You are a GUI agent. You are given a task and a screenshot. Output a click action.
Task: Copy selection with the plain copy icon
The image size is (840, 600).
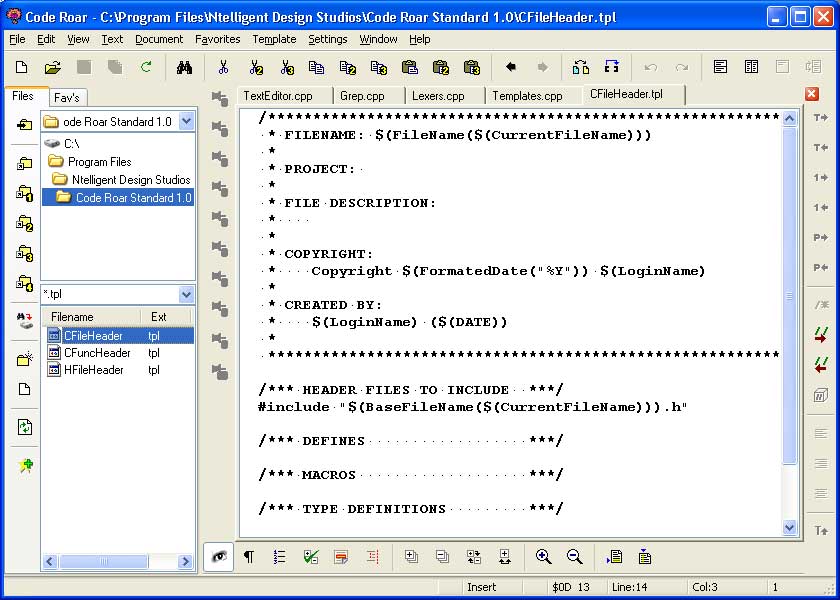[x=317, y=68]
